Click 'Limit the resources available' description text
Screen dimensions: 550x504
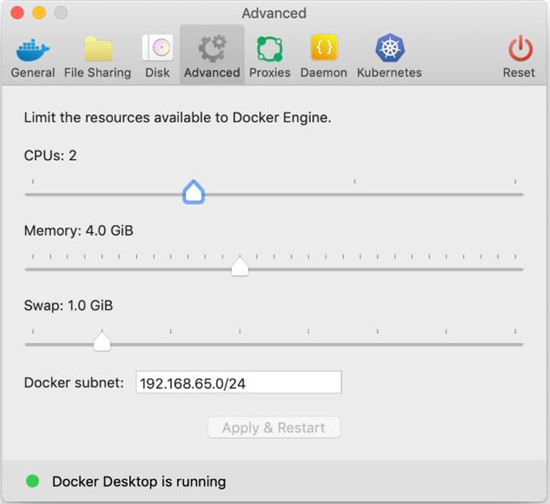pyautogui.click(x=177, y=117)
